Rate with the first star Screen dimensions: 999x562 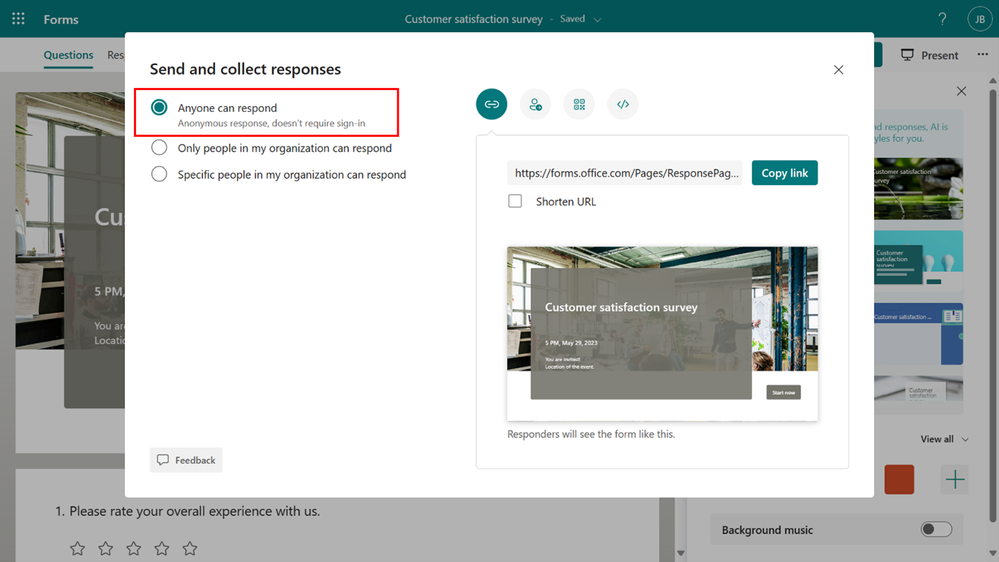click(x=77, y=548)
